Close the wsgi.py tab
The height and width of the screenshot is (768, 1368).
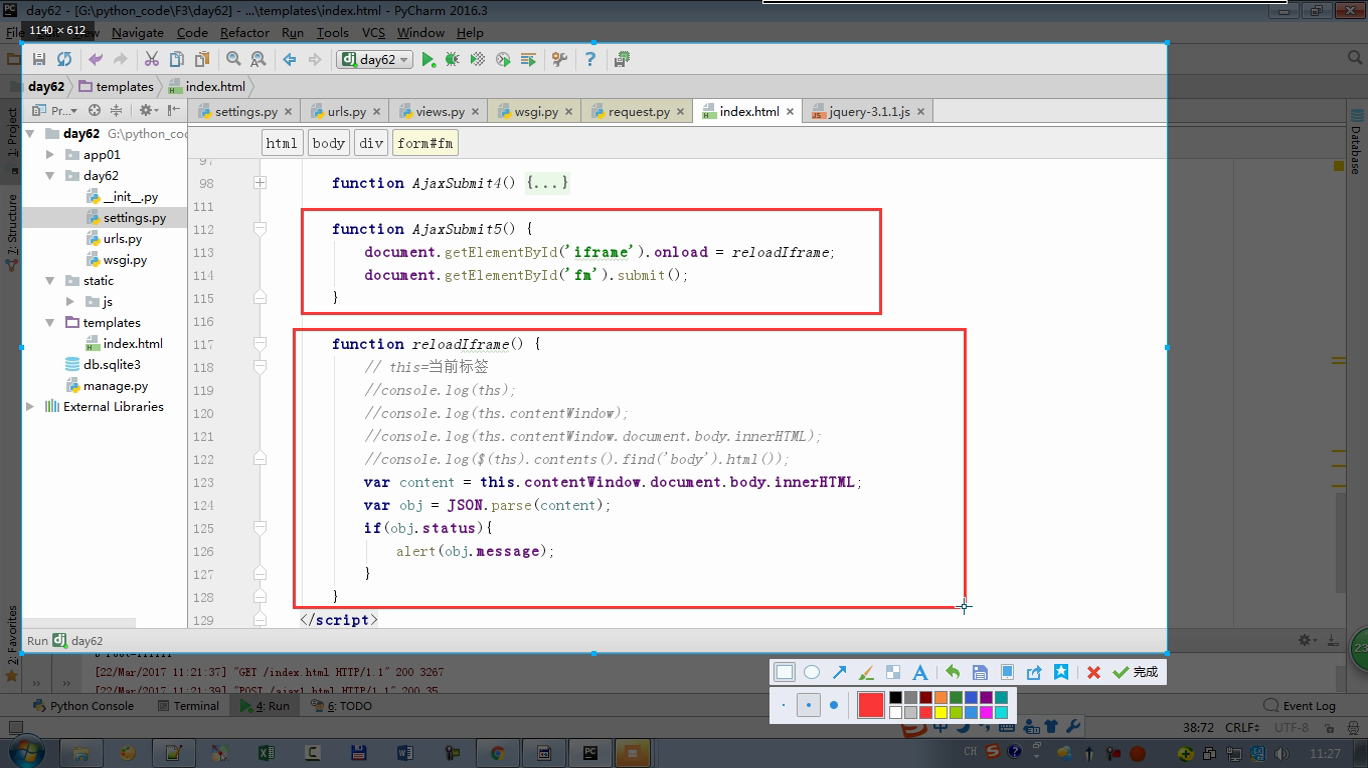[569, 112]
